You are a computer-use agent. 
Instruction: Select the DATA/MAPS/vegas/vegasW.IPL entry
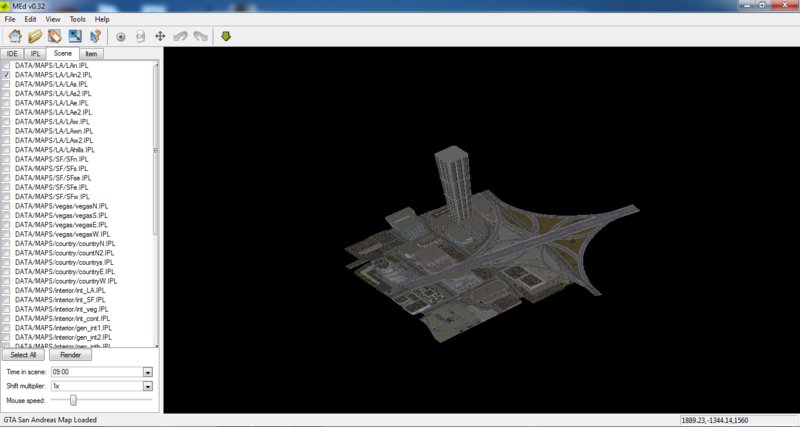coord(62,234)
